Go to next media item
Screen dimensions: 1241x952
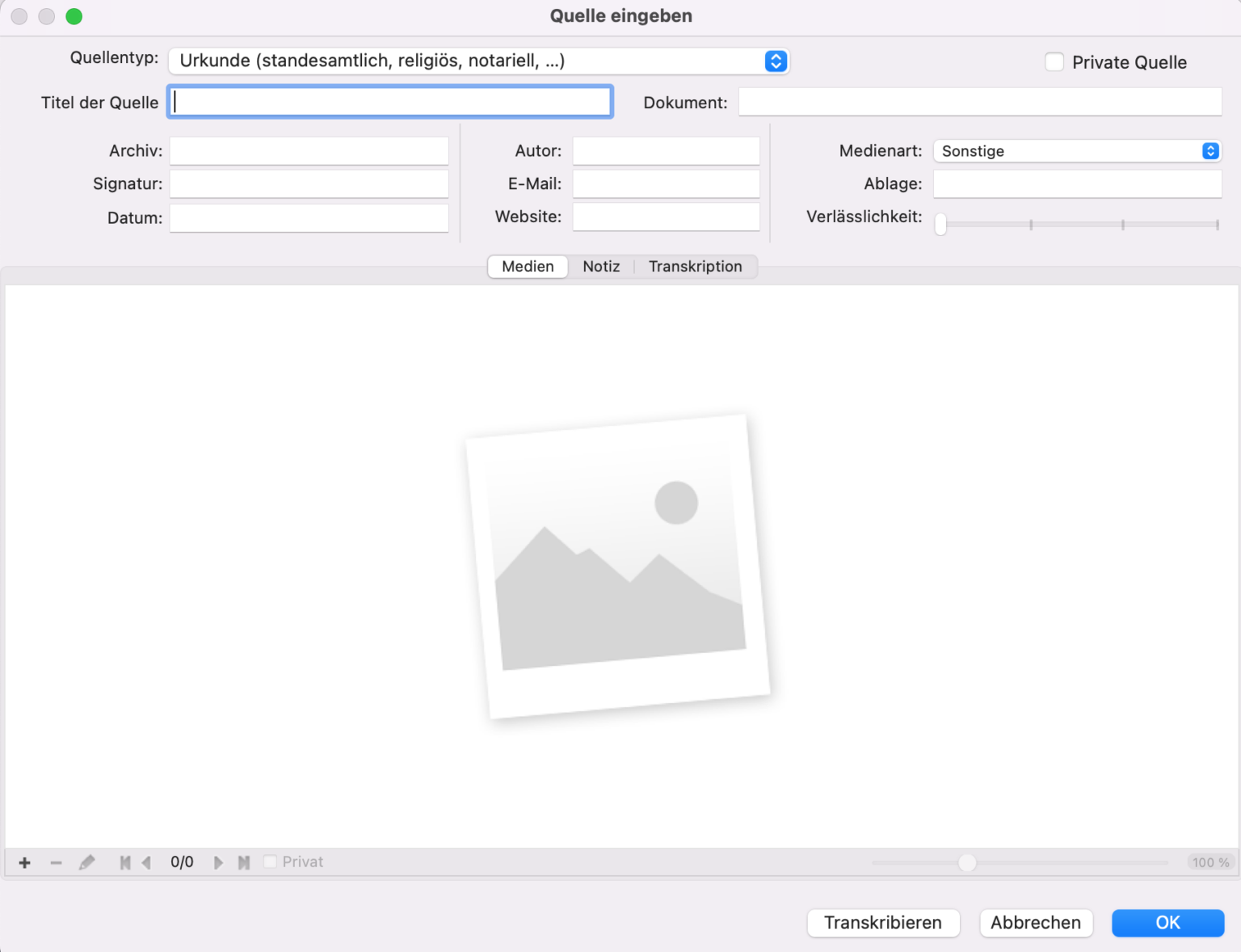click(218, 862)
